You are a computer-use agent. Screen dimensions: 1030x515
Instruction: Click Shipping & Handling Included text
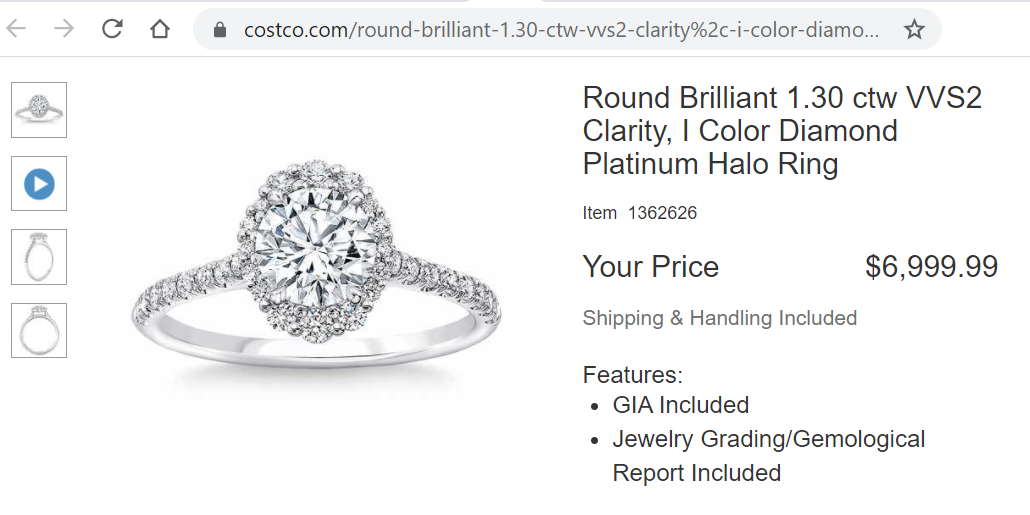(x=719, y=318)
